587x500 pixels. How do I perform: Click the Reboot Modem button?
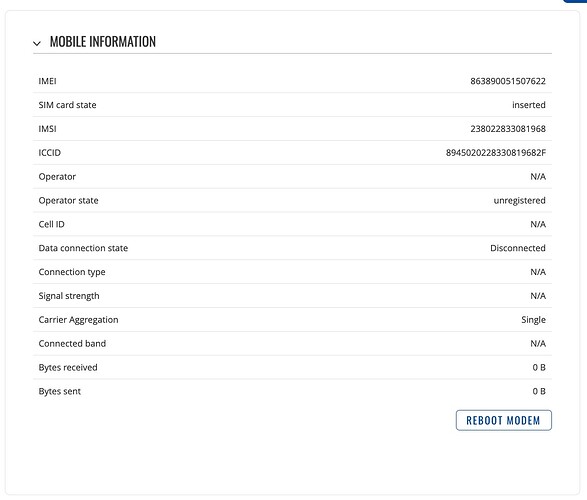(x=504, y=420)
